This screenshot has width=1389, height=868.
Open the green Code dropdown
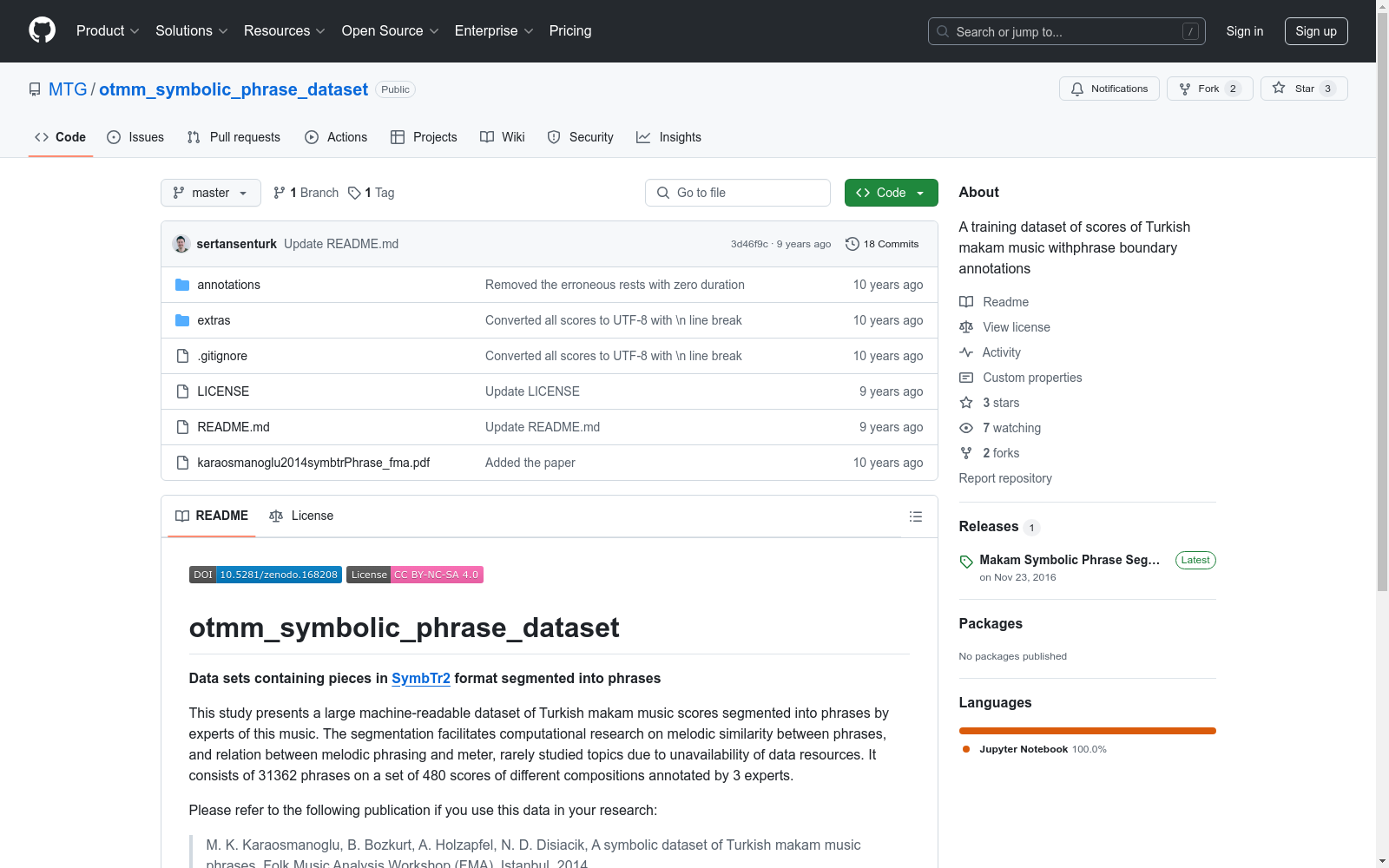(892, 193)
